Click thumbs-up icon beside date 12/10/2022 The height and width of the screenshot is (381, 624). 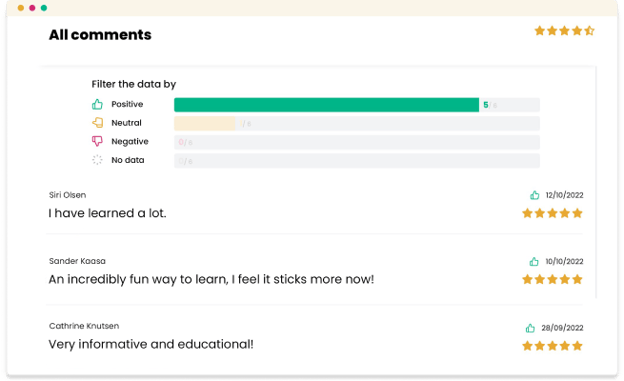[534, 195]
